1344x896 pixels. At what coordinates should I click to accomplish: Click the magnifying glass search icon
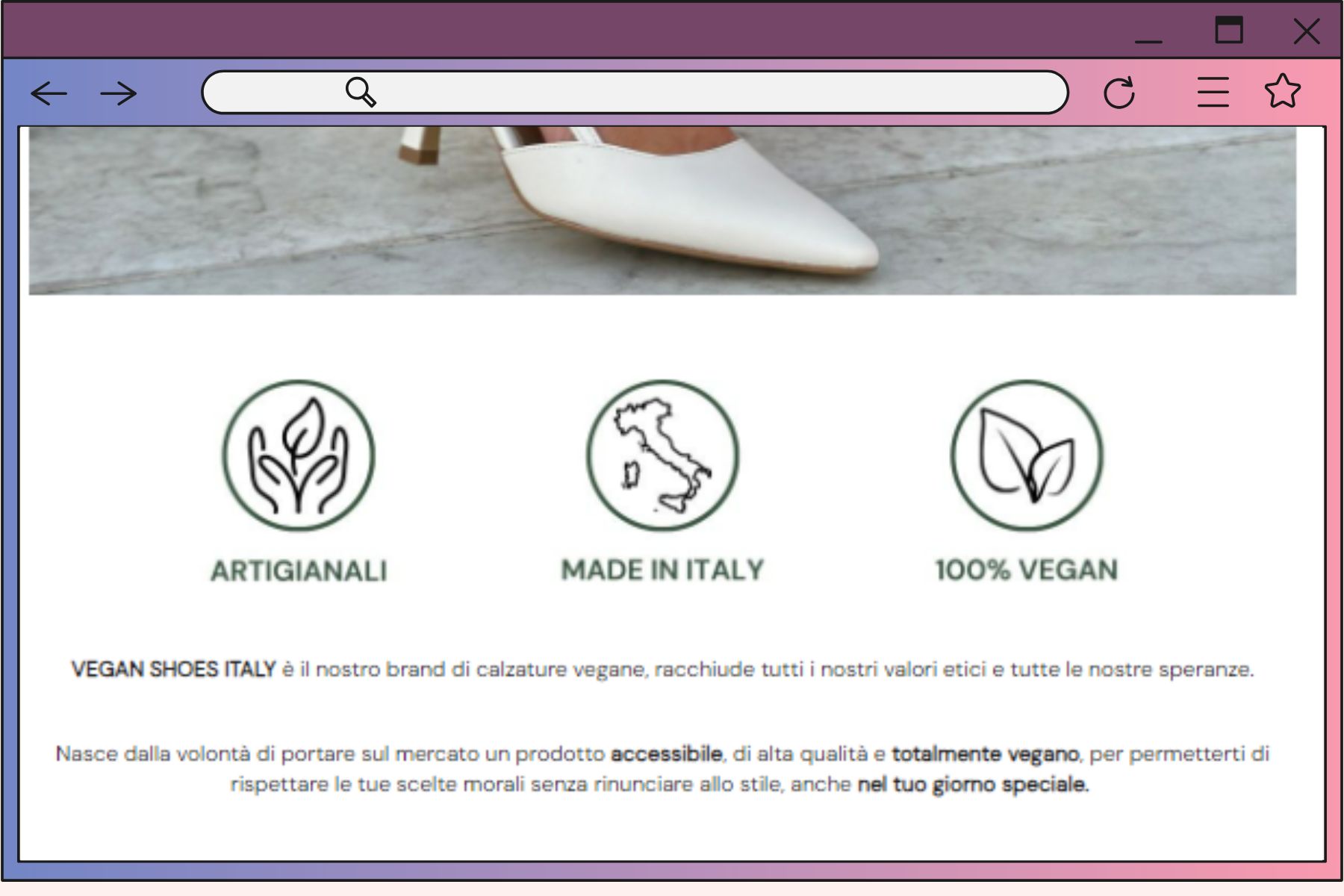[361, 92]
